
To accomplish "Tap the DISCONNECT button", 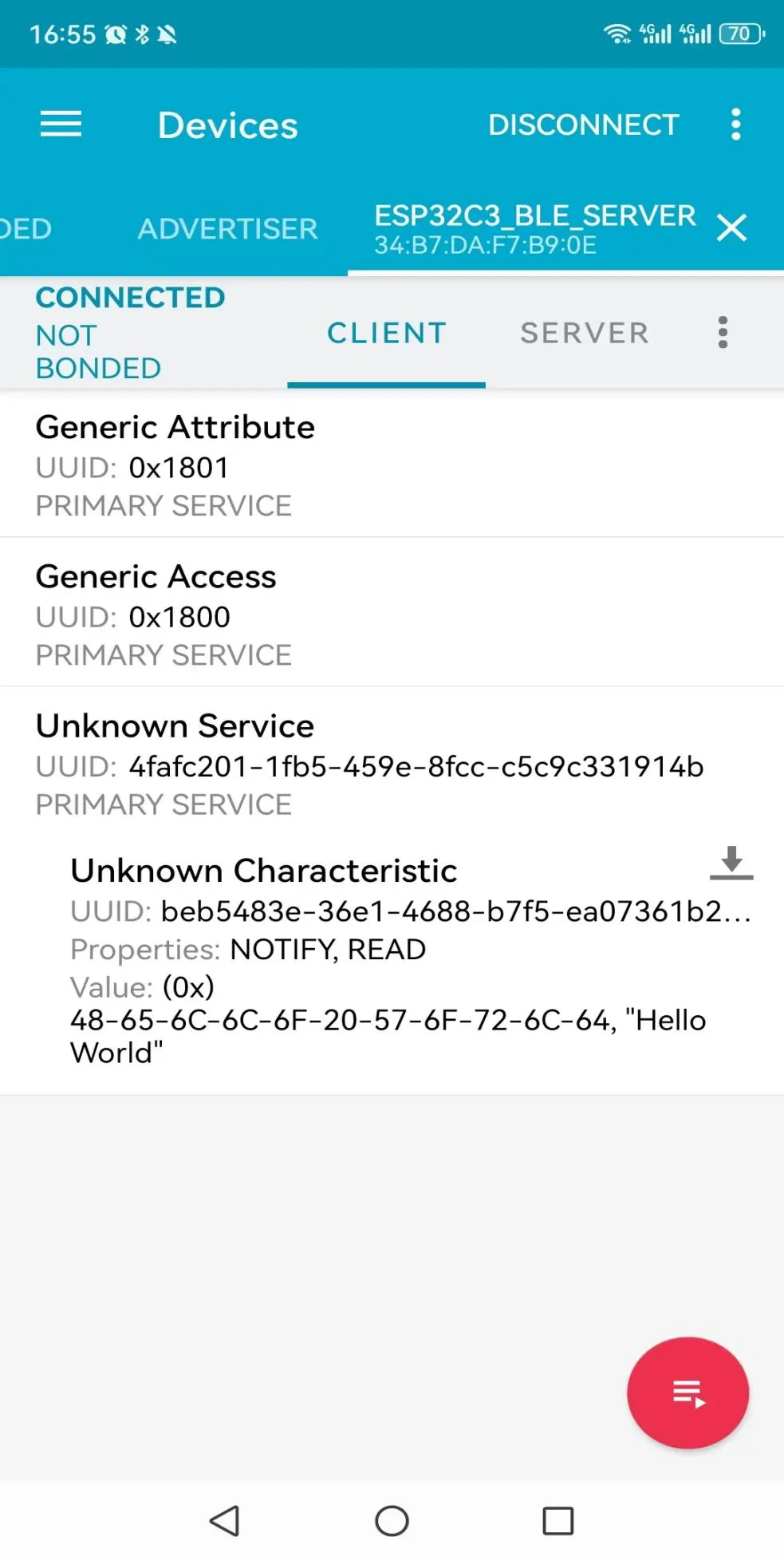I will (x=583, y=124).
